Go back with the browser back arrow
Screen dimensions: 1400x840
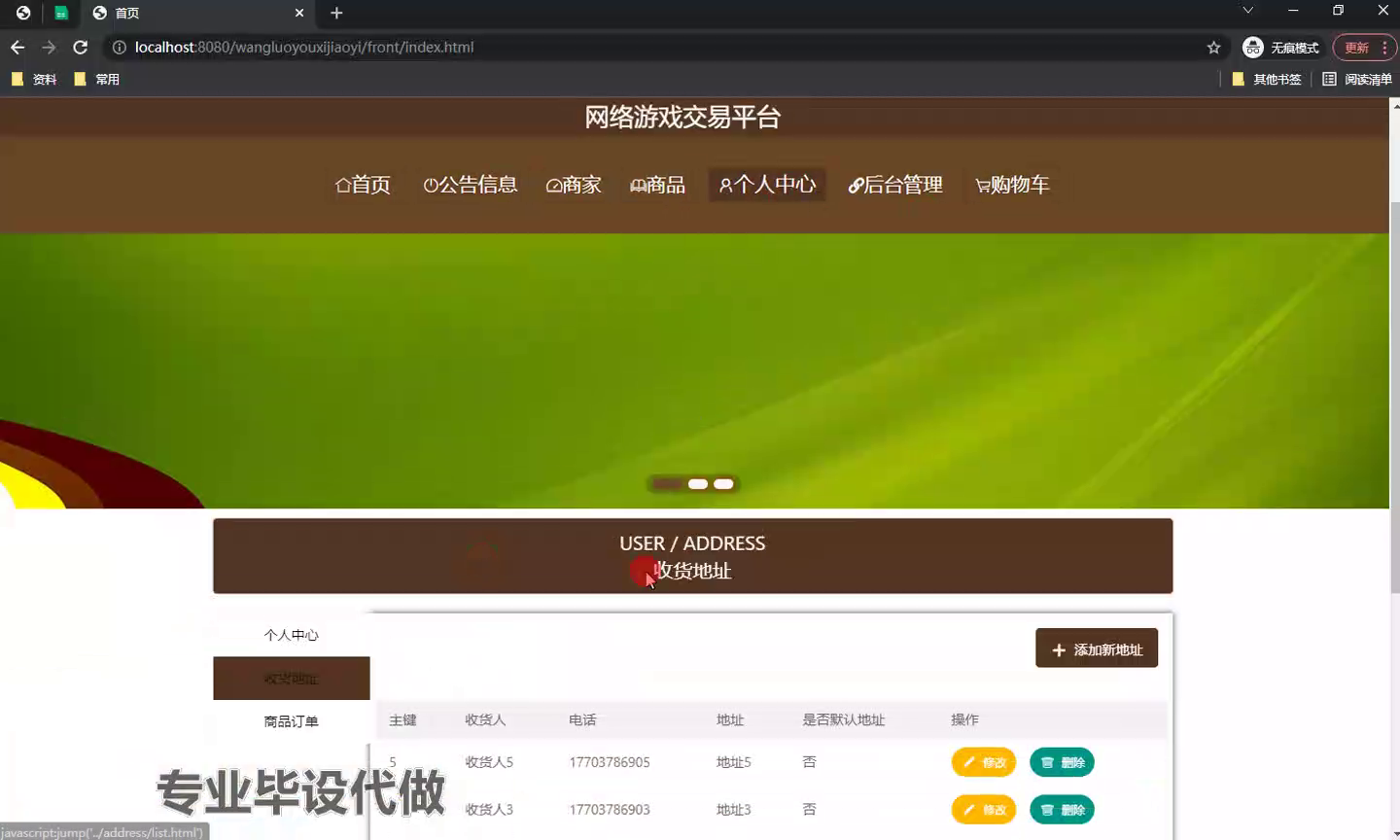tap(17, 47)
